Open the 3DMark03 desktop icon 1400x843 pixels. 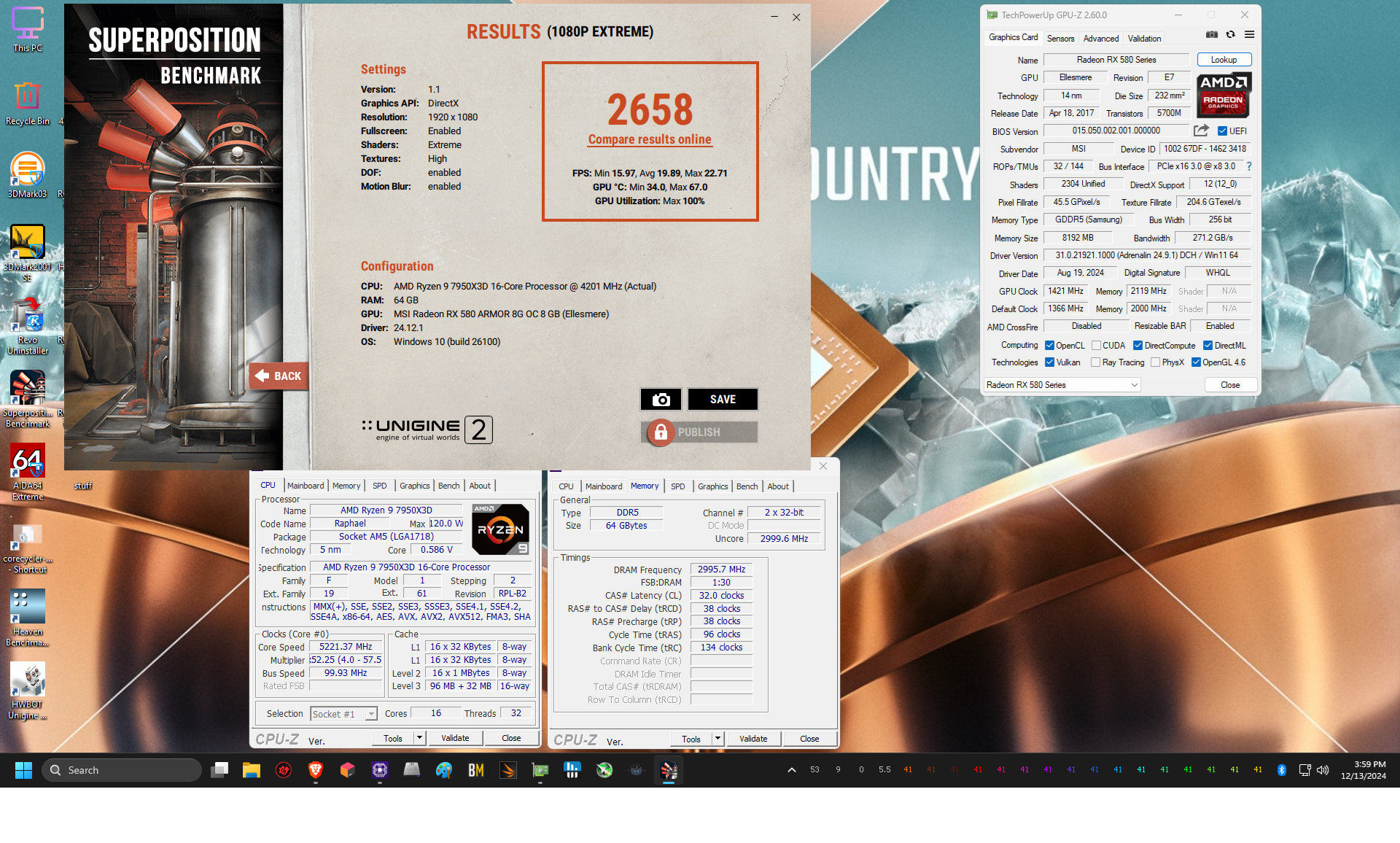click(28, 175)
